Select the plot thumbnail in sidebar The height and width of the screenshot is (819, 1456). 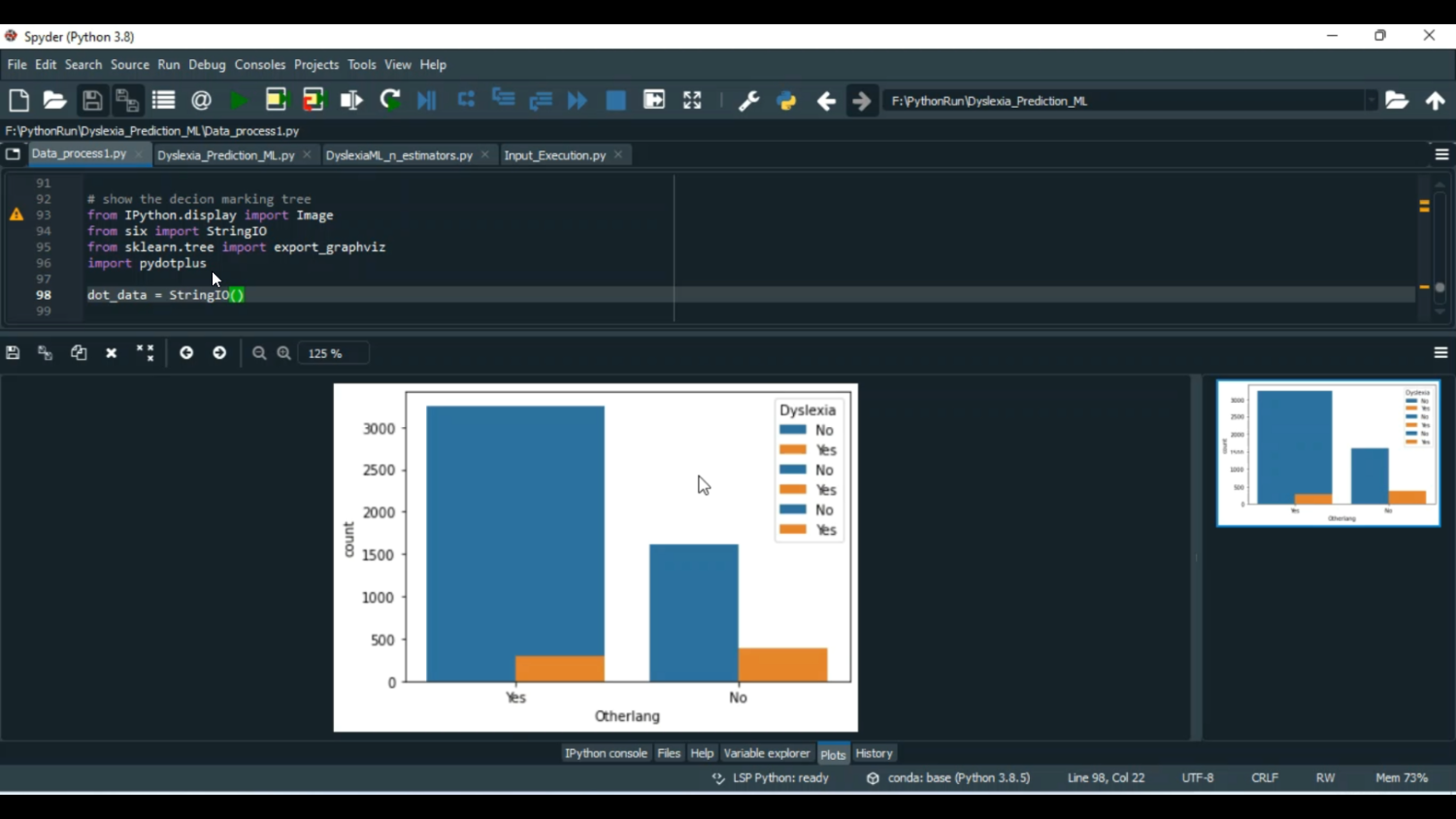click(x=1328, y=453)
